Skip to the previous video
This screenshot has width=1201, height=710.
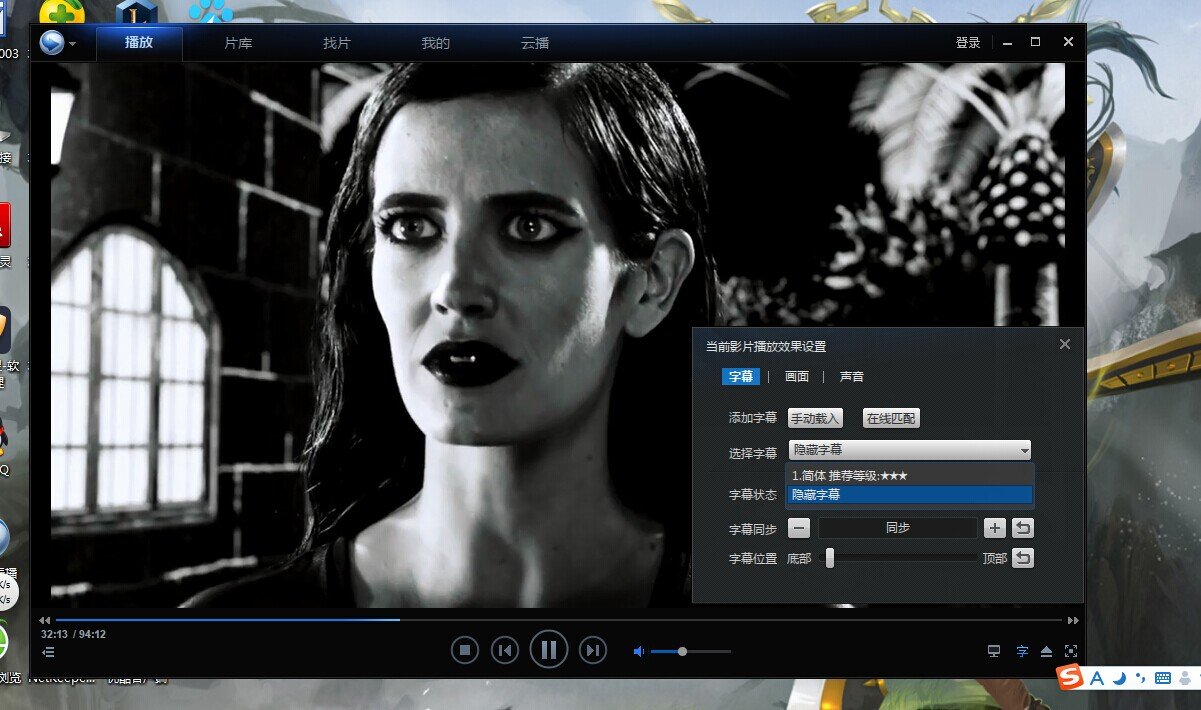coord(505,651)
